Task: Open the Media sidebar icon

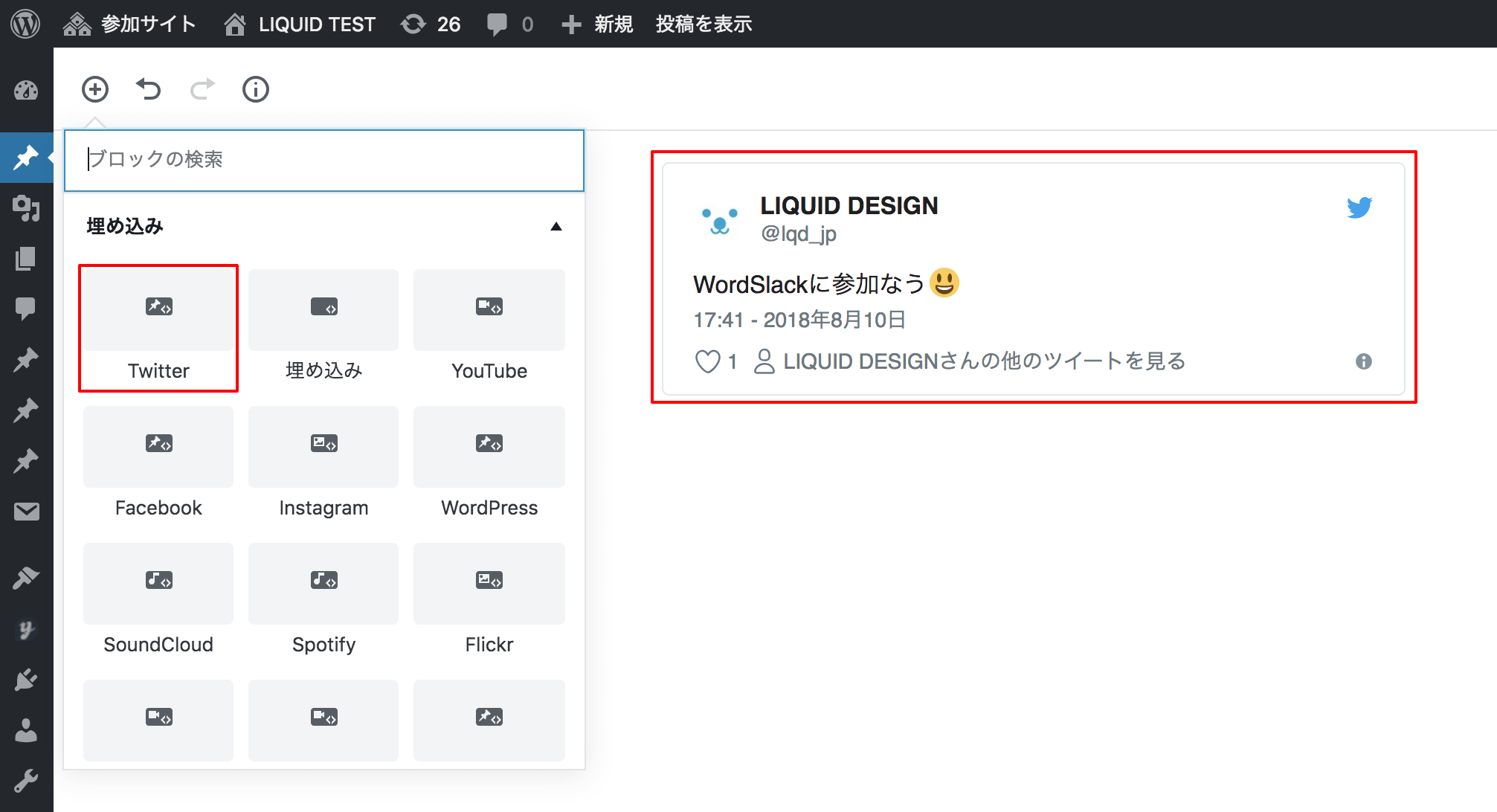Action: [x=26, y=208]
